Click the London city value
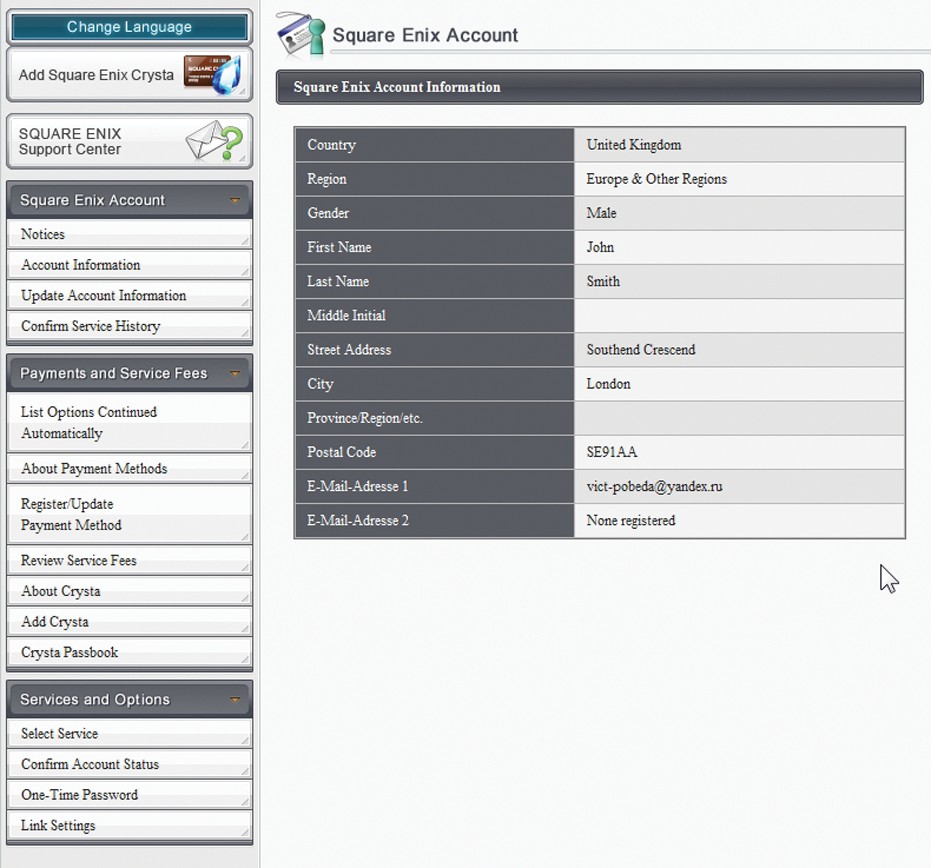 coord(609,384)
